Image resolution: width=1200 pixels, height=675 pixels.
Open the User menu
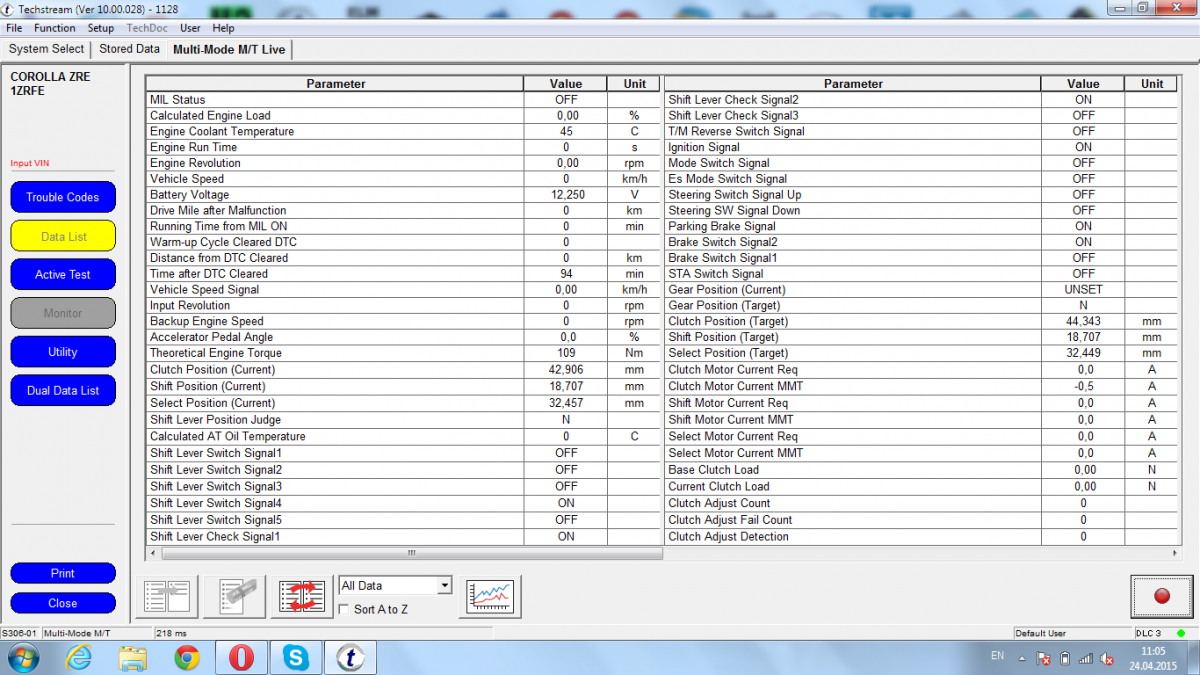(190, 28)
